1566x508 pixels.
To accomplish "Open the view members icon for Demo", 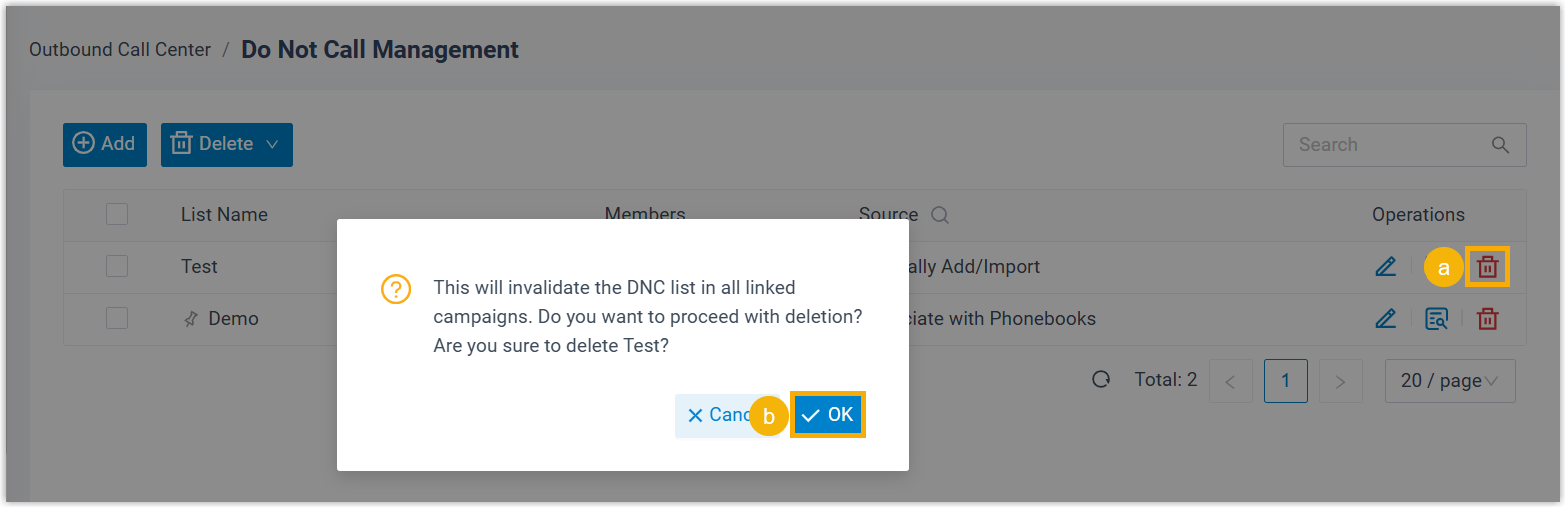I will pos(1436,319).
